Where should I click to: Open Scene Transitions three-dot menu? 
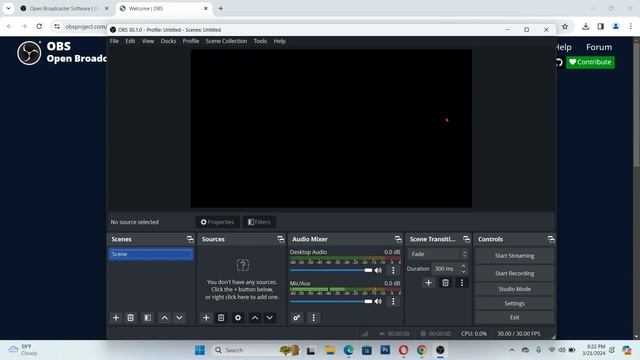pyautogui.click(x=462, y=282)
